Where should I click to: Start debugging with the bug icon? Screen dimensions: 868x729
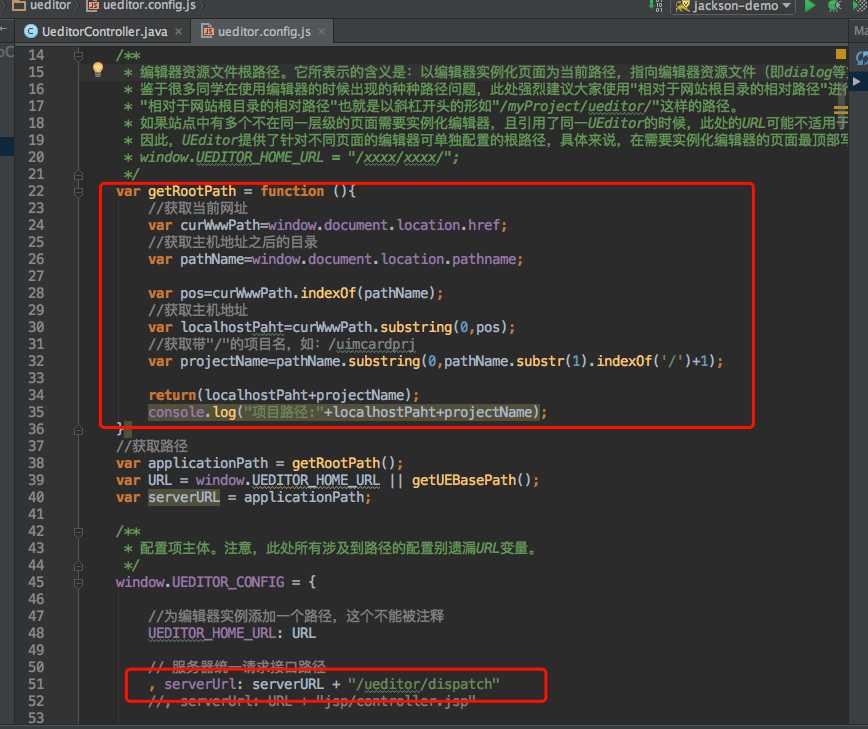click(x=834, y=6)
